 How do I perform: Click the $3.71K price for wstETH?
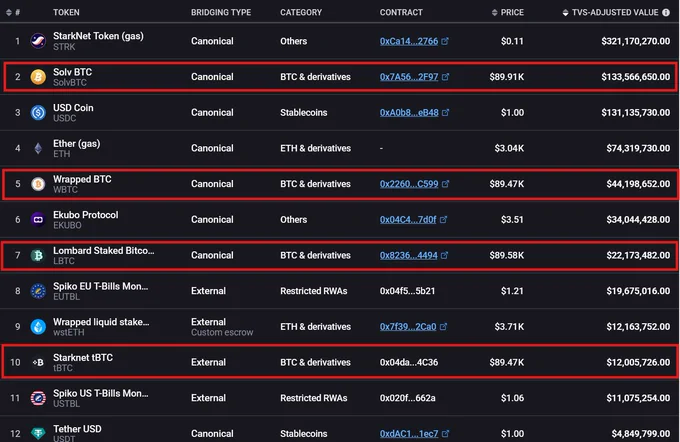tap(509, 327)
